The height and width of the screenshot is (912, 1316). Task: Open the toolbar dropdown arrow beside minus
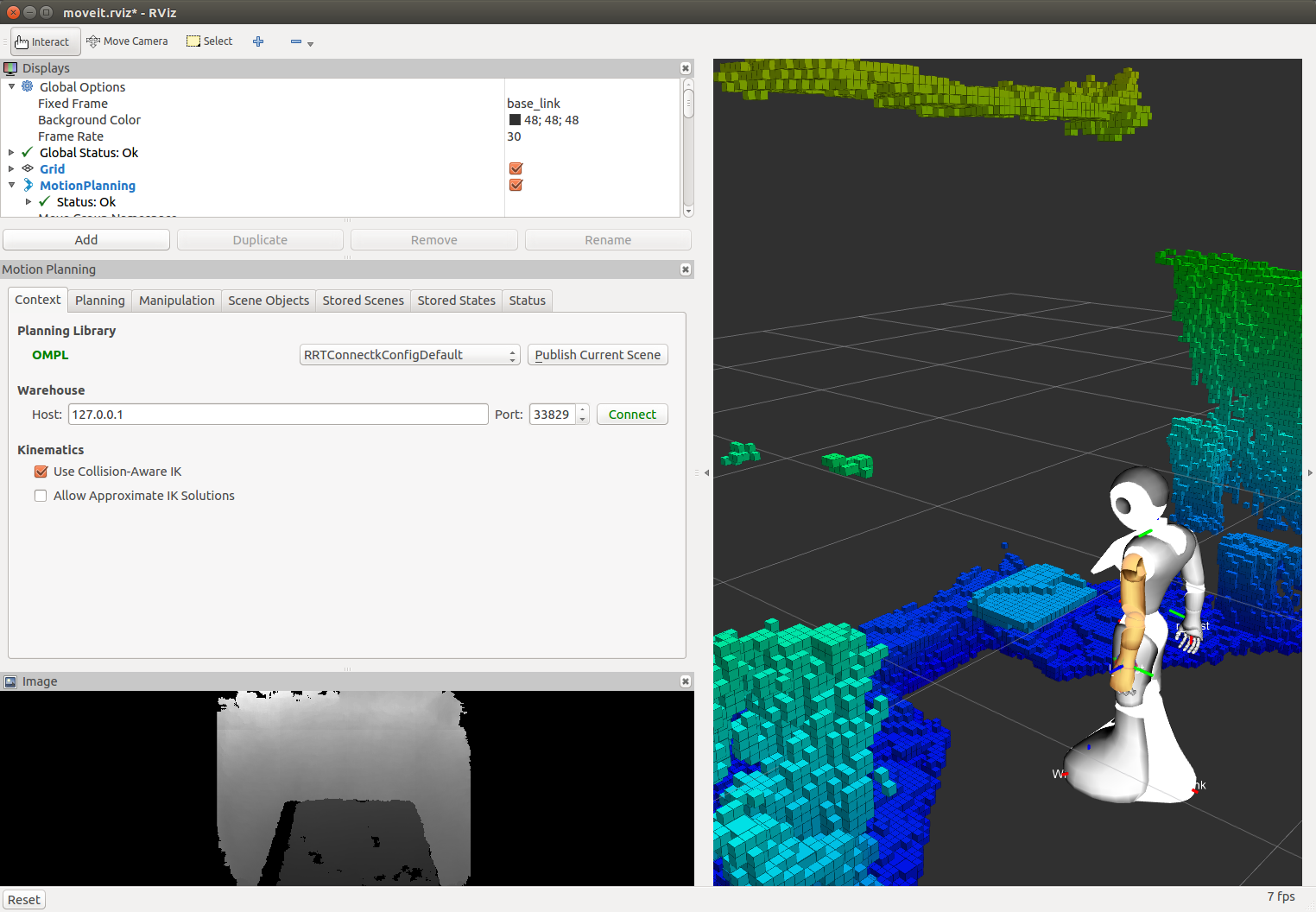coord(310,43)
